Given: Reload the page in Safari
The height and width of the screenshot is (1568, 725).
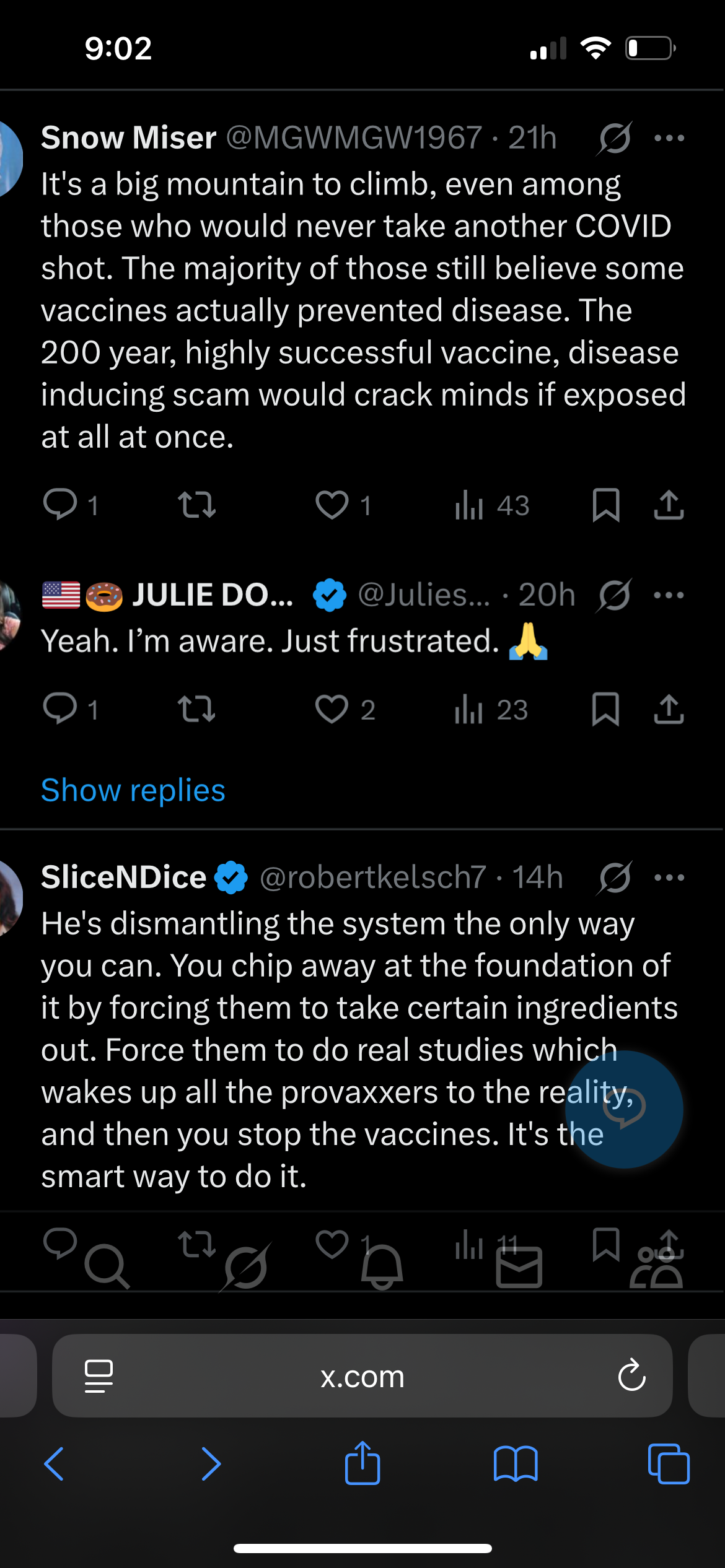Looking at the screenshot, I should click(631, 1376).
